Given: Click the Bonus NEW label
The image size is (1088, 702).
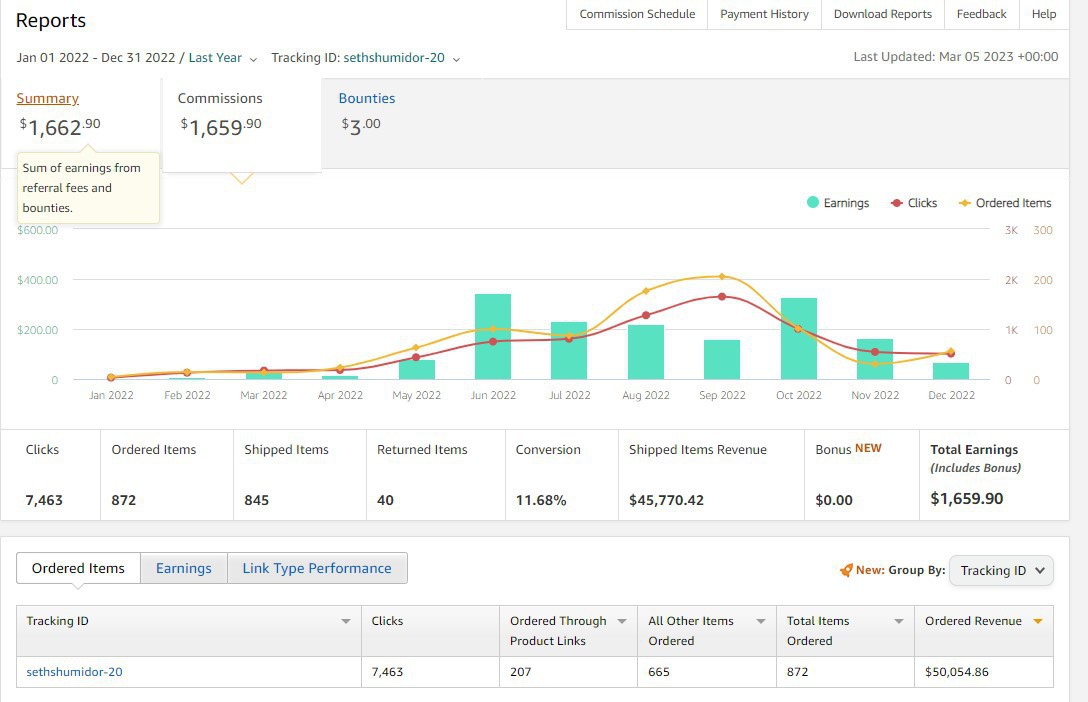Looking at the screenshot, I should tap(848, 449).
